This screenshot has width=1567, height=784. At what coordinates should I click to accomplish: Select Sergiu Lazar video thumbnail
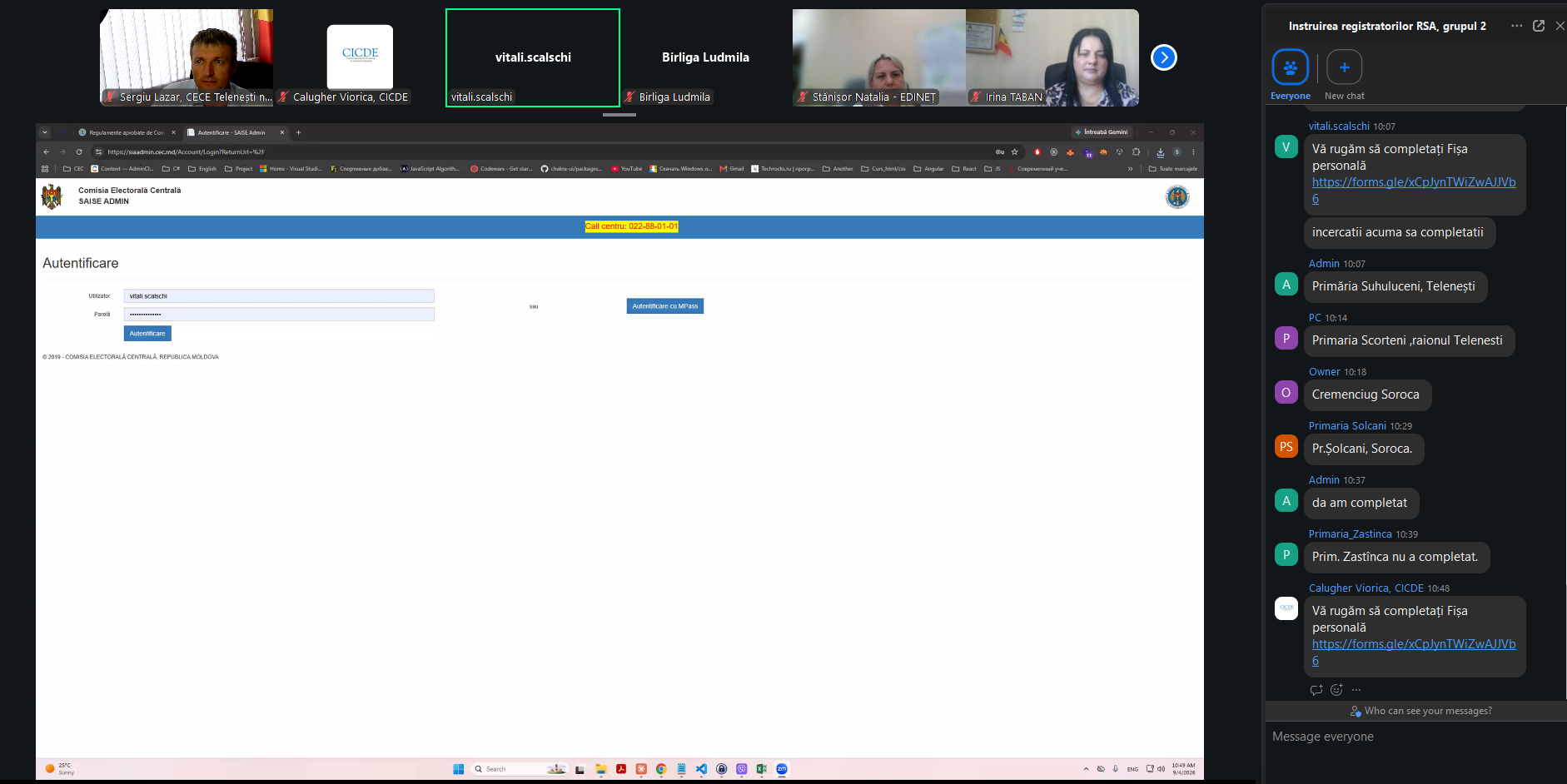pos(187,57)
